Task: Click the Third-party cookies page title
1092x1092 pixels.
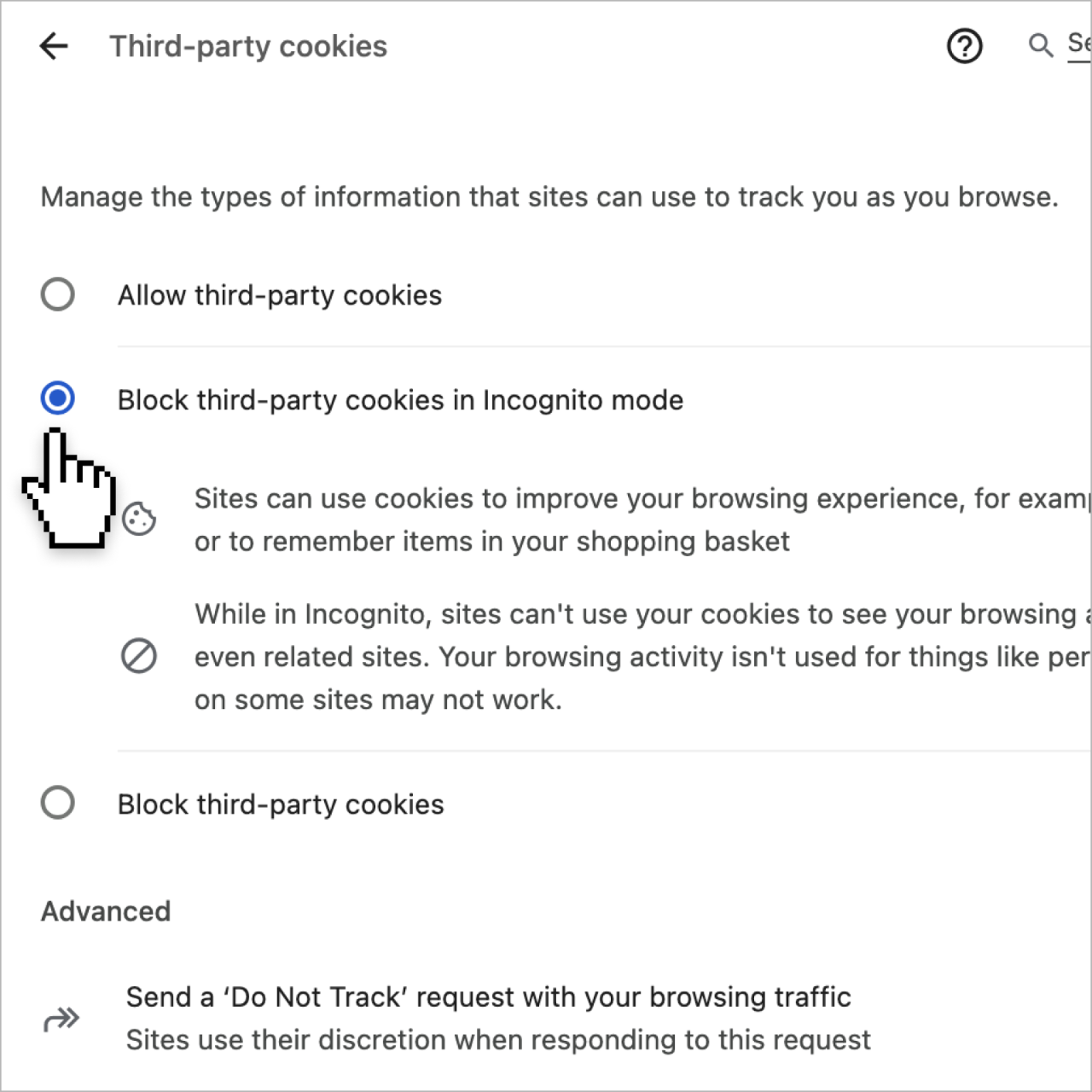Action: click(x=248, y=46)
